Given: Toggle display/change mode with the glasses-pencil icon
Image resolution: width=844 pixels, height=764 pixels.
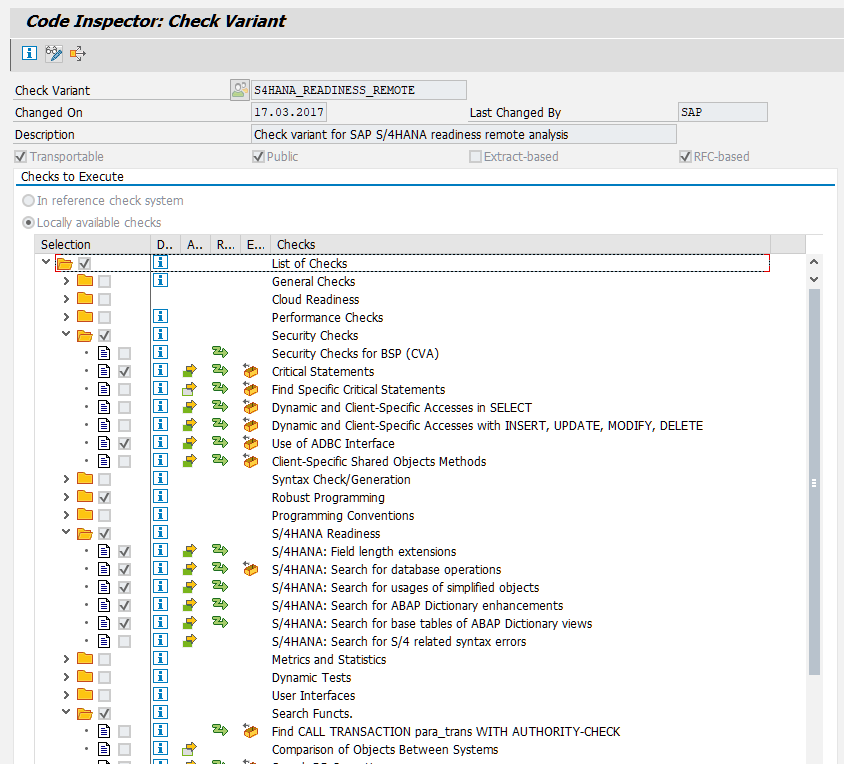Looking at the screenshot, I should point(54,53).
